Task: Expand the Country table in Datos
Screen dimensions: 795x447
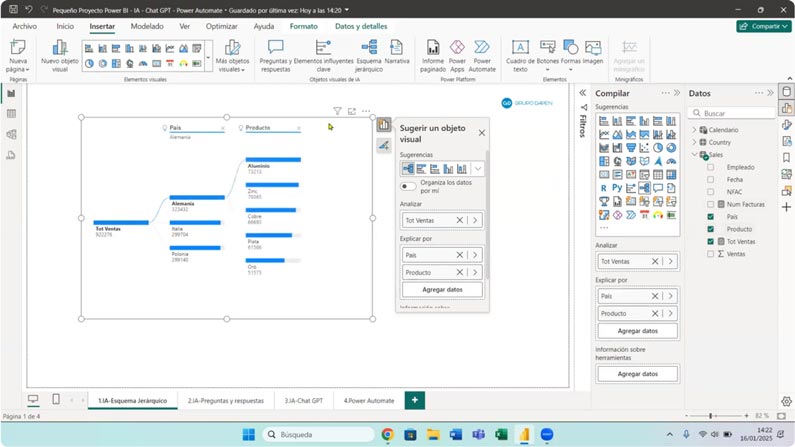Action: click(x=695, y=142)
